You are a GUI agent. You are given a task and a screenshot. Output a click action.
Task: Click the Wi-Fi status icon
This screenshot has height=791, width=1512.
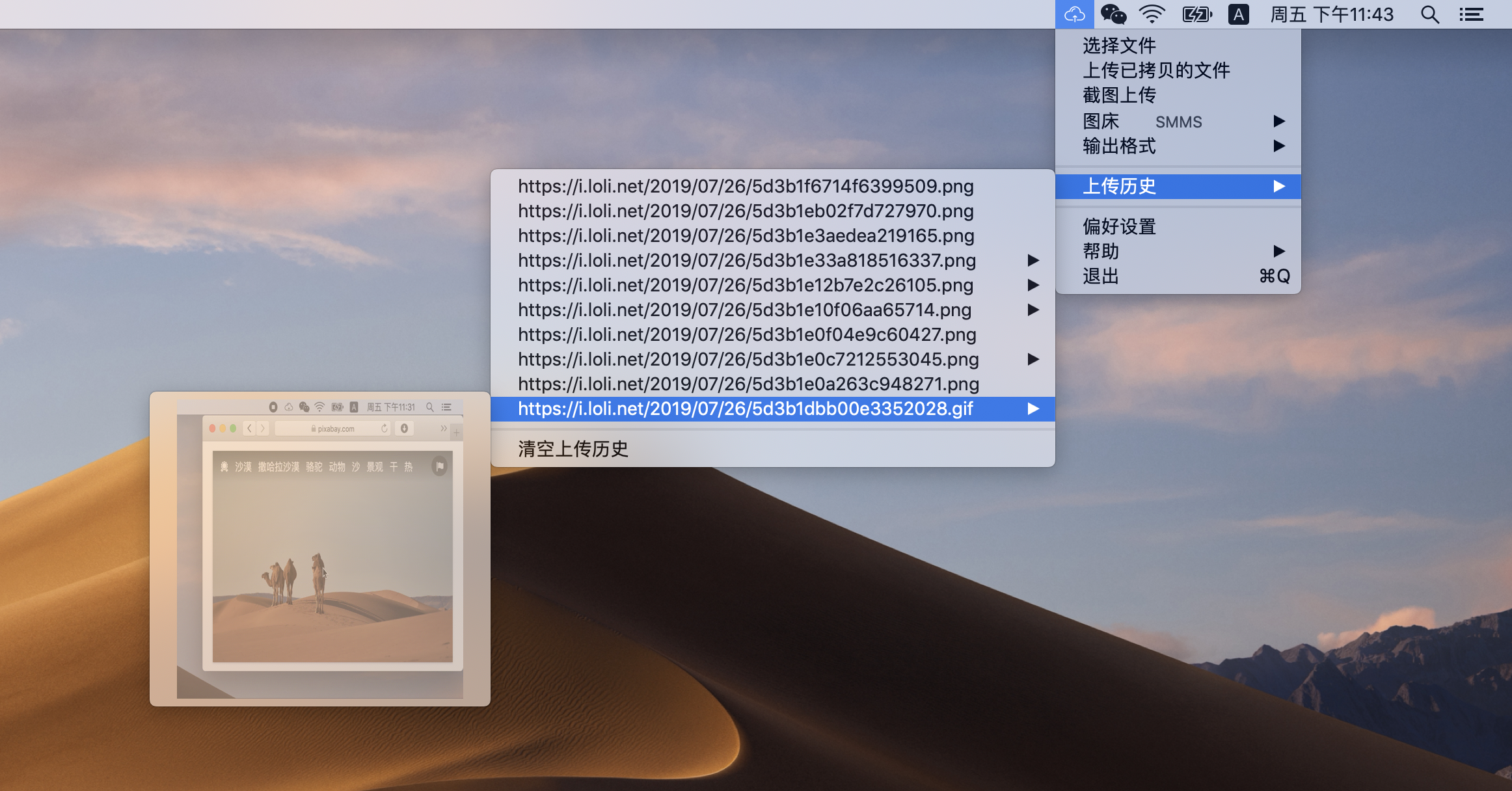1152,14
